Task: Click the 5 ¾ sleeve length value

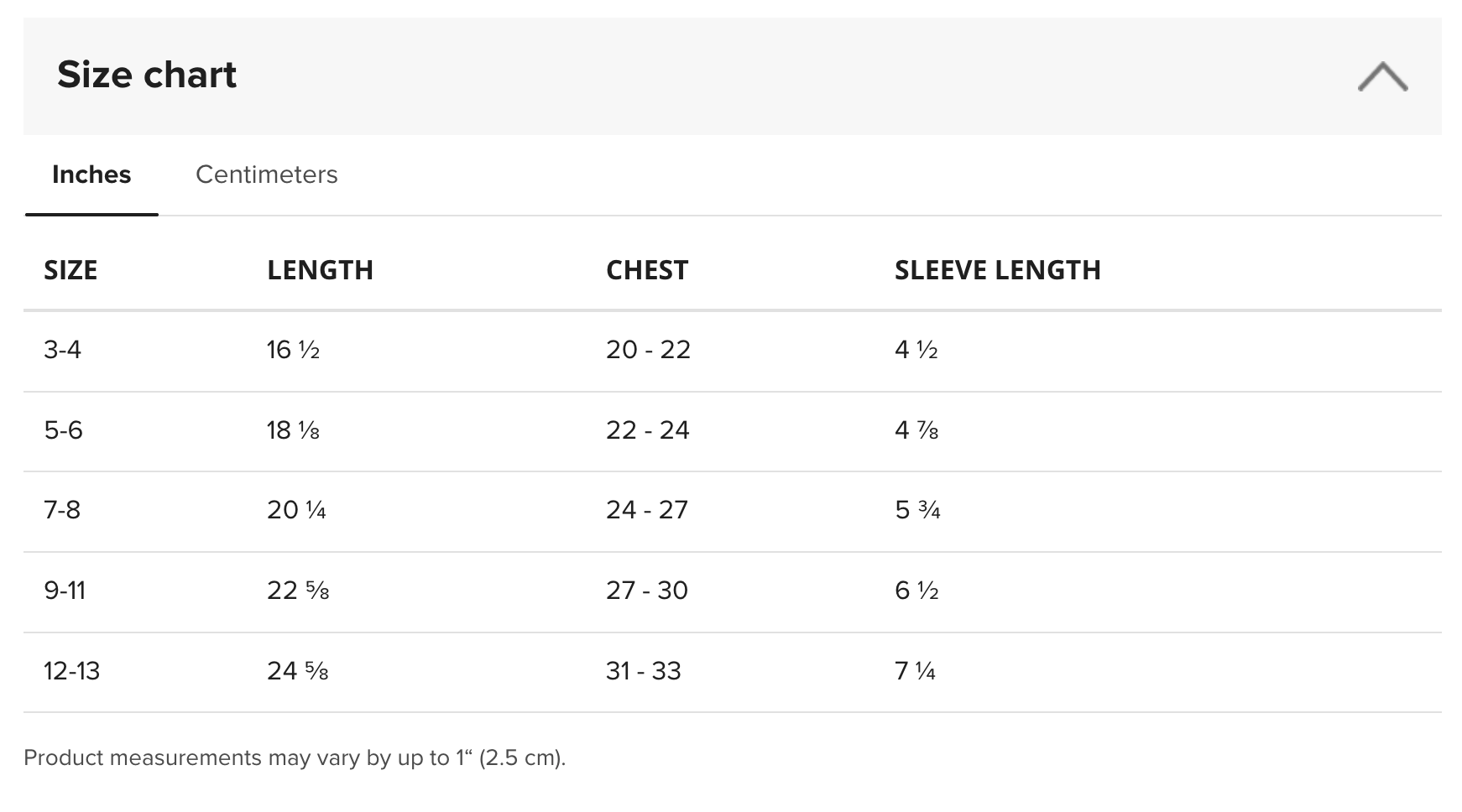Action: pyautogui.click(x=917, y=510)
